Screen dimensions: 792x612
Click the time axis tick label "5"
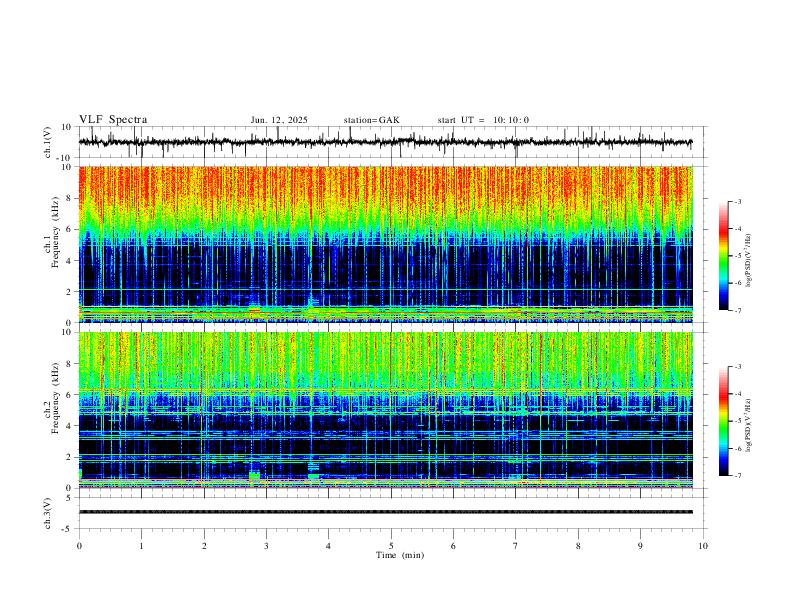click(x=391, y=546)
